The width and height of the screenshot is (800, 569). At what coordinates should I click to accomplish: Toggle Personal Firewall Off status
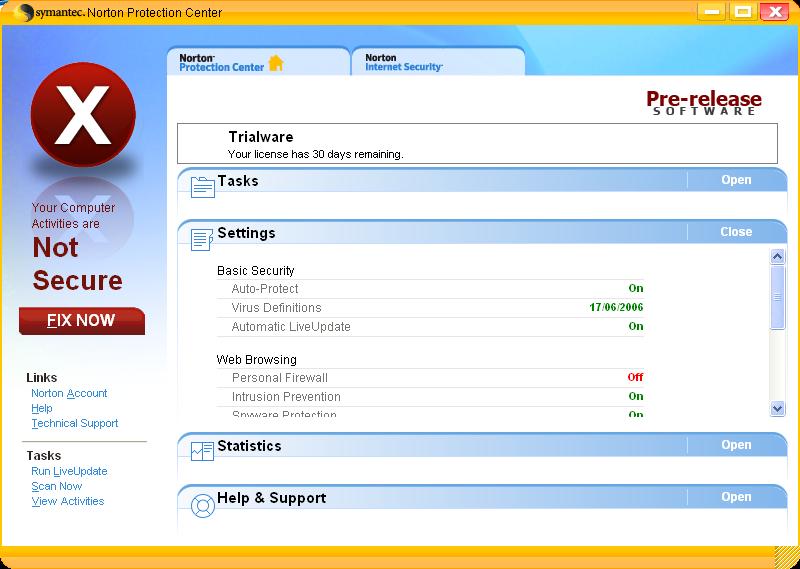coord(635,377)
